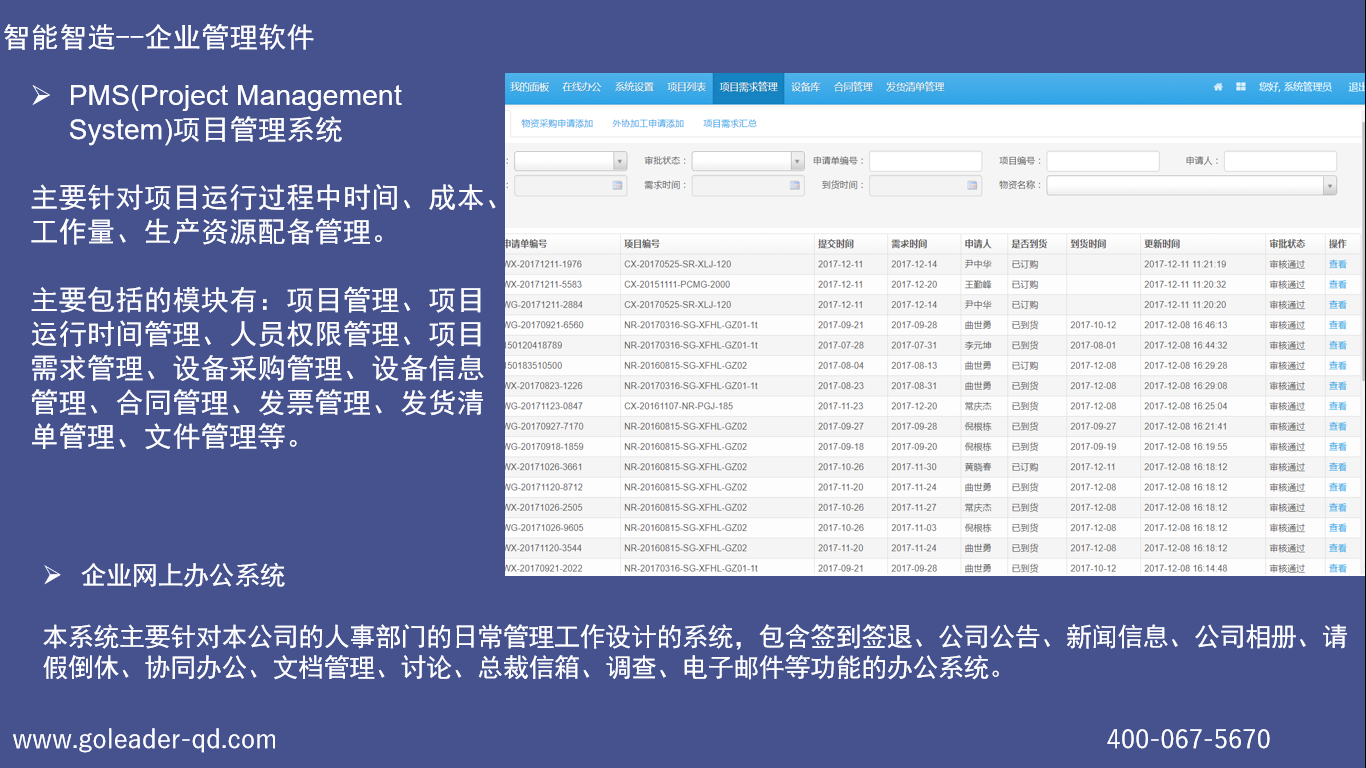Screen dimensions: 1366x768
Task: Click 查看 for row updated 11:21:19
Action: (x=1337, y=264)
